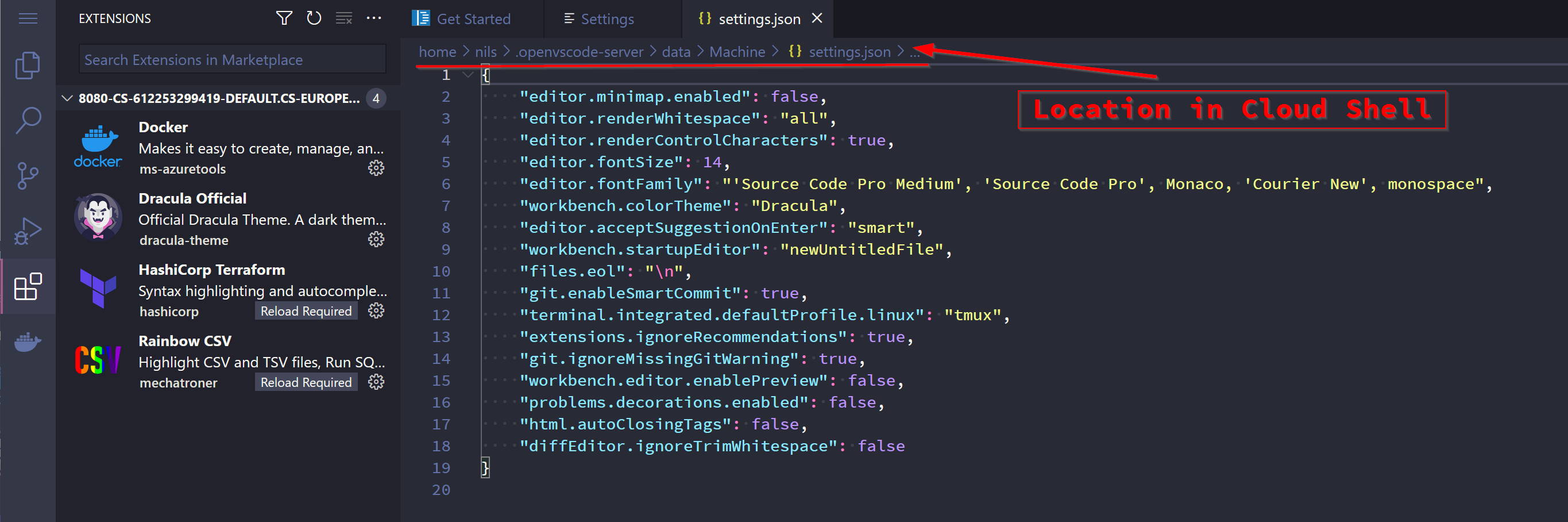
Task: Click Reload Required for HashiCorp Terraform
Action: pyautogui.click(x=306, y=310)
